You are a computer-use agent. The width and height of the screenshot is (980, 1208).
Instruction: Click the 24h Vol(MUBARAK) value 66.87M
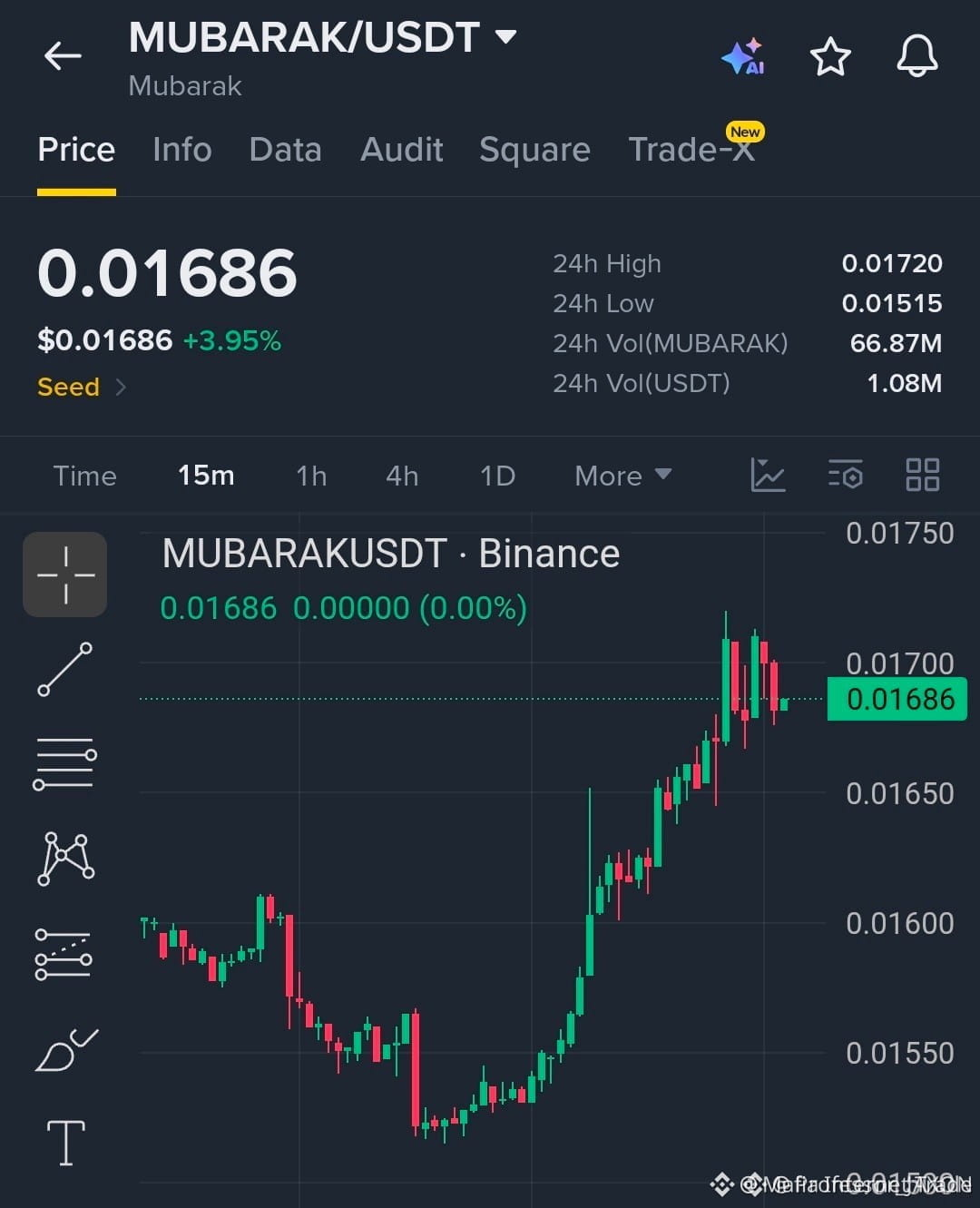click(896, 343)
